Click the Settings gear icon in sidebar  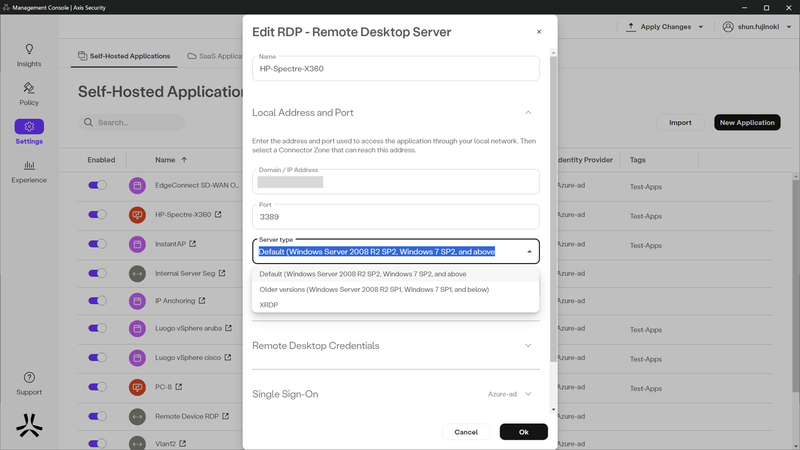29,127
